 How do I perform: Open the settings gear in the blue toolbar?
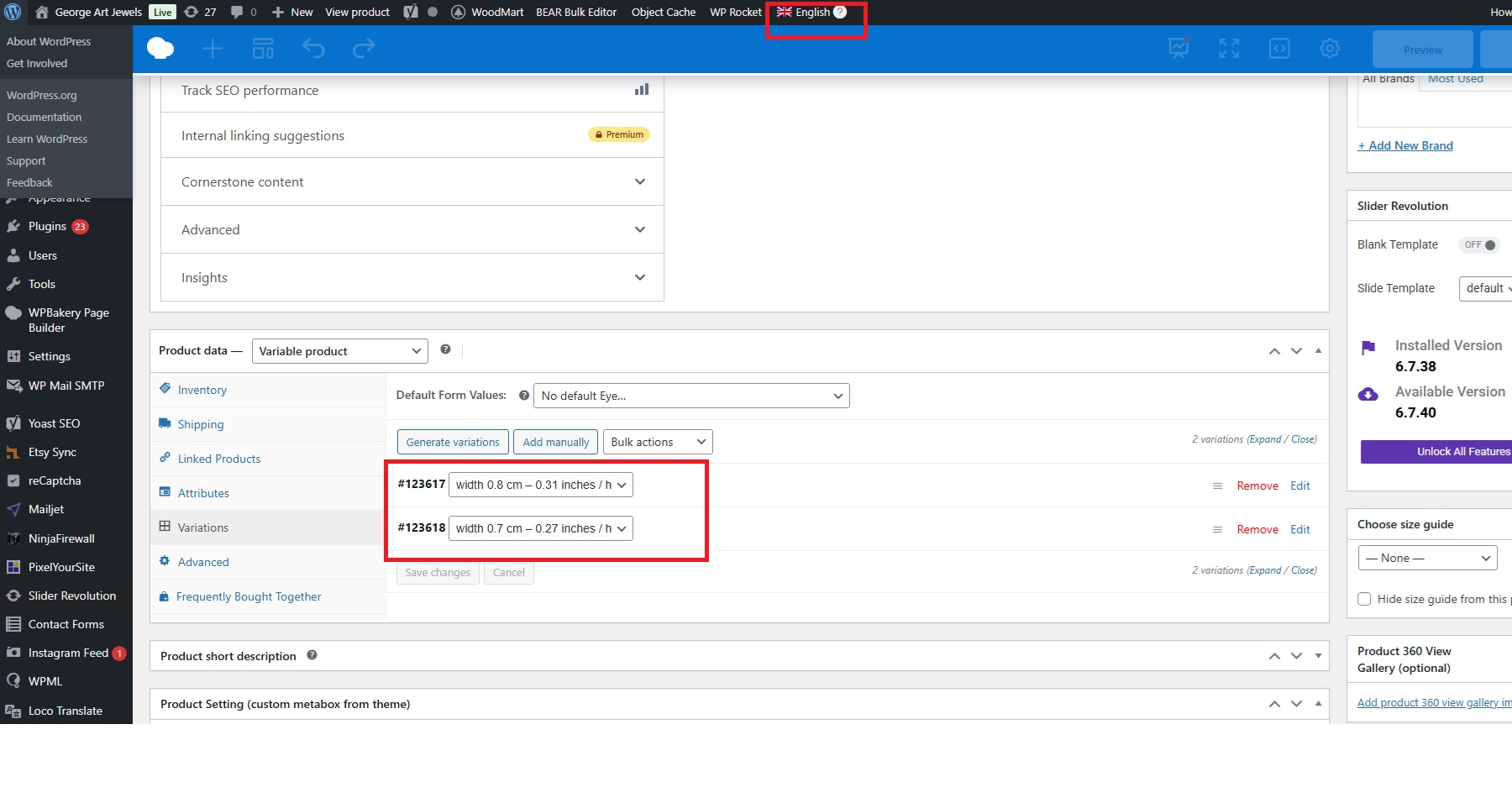tap(1329, 49)
